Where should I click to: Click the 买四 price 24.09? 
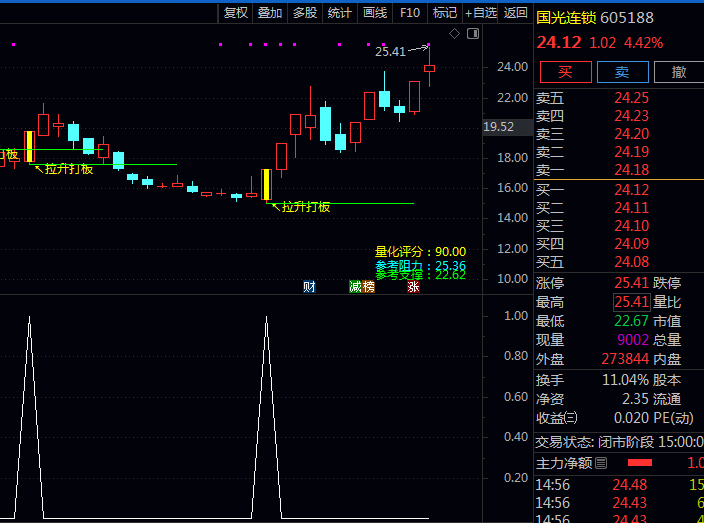(x=632, y=244)
